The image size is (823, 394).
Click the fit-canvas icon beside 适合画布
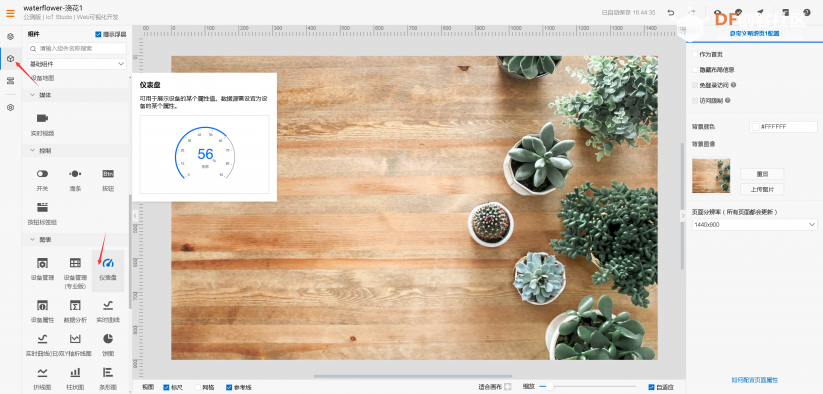pos(507,387)
